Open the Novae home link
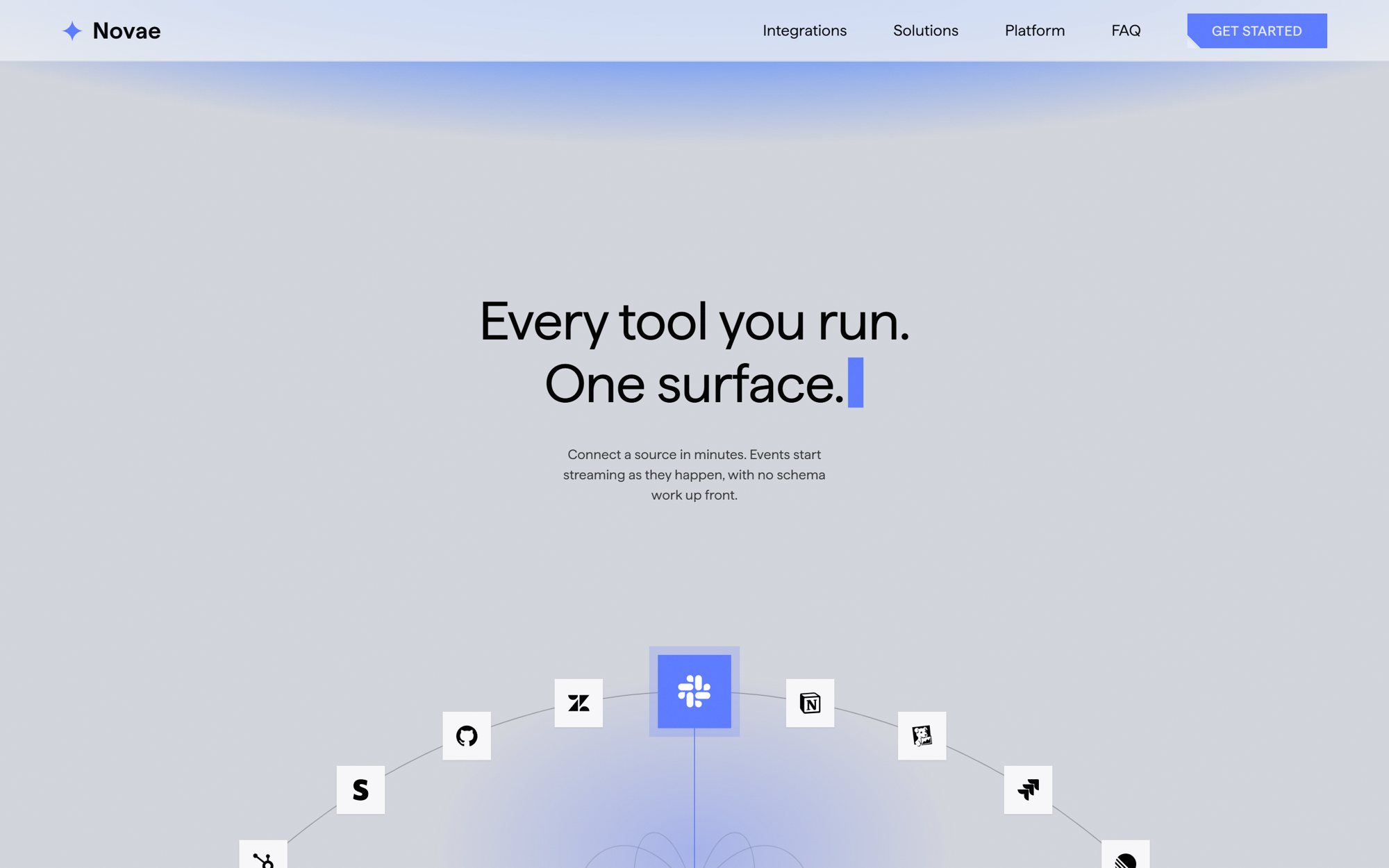 coord(111,31)
